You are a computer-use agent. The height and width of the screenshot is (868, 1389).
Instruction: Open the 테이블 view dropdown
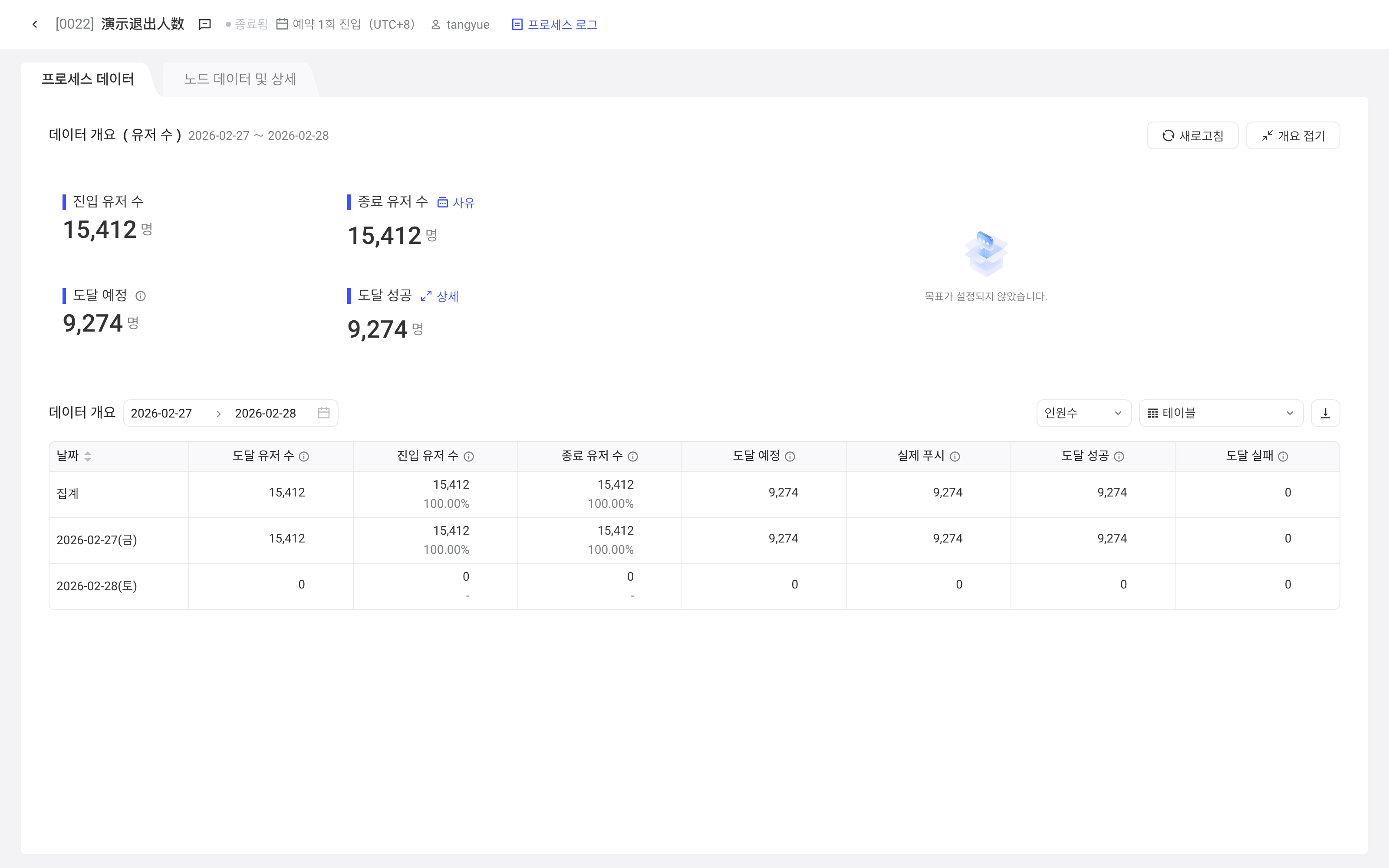(x=1221, y=413)
